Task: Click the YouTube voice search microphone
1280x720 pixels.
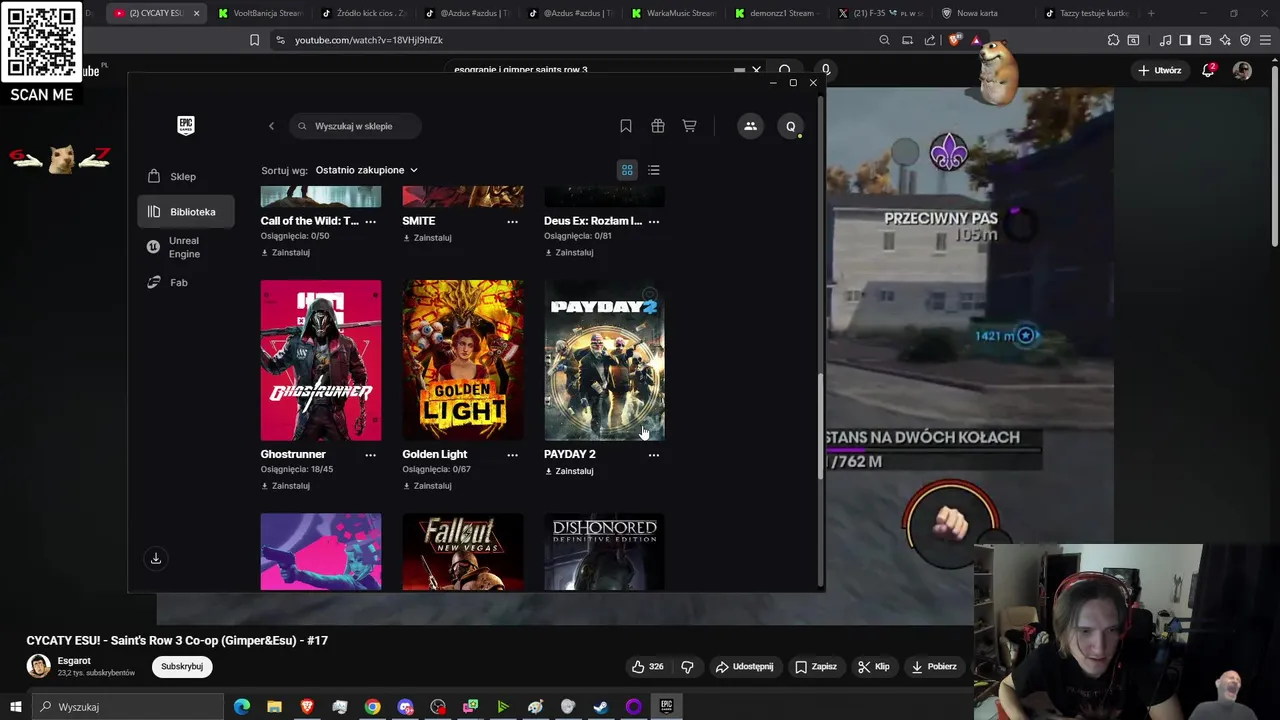Action: pos(825,70)
